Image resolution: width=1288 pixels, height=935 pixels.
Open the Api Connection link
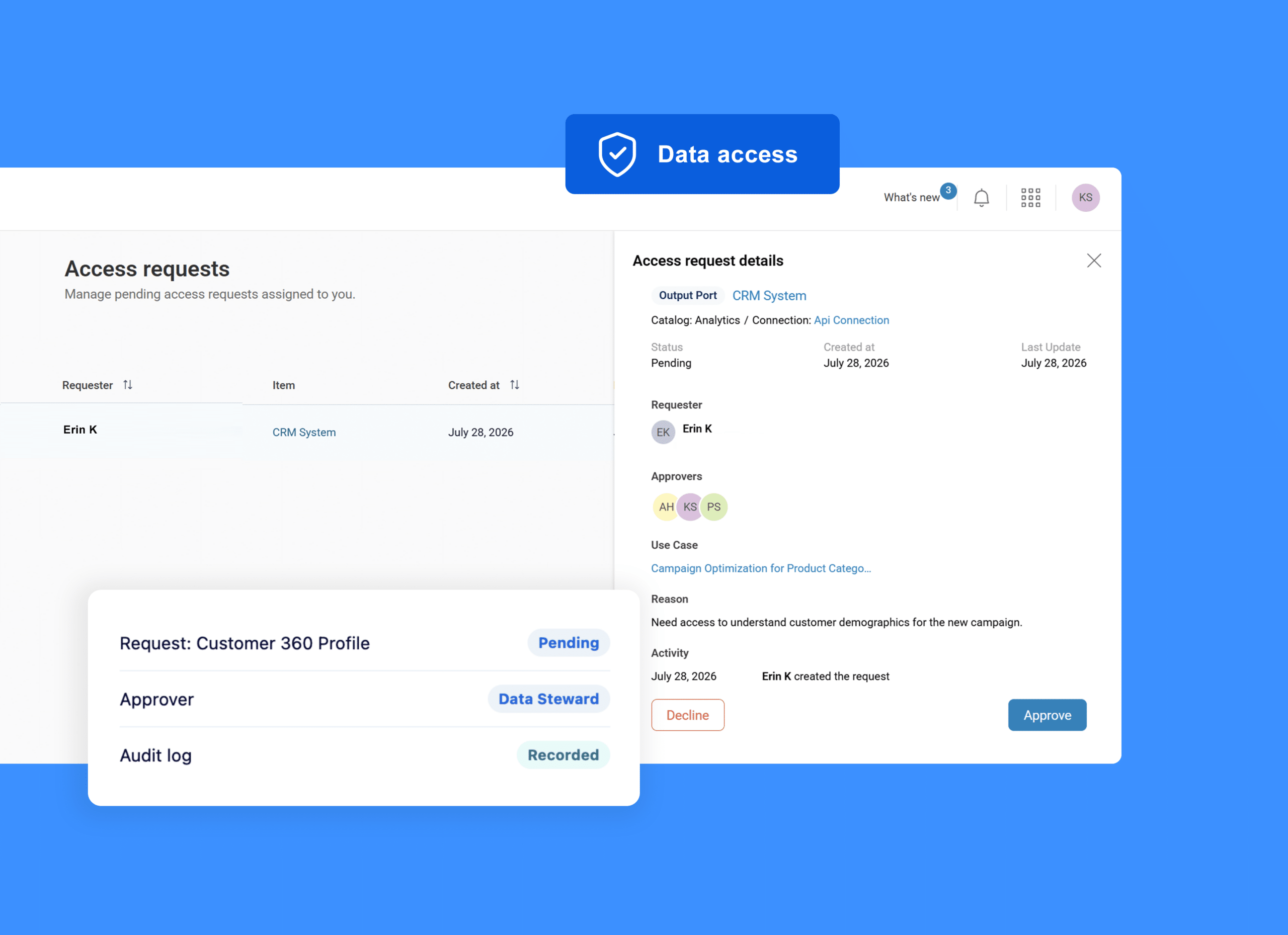[x=851, y=320]
